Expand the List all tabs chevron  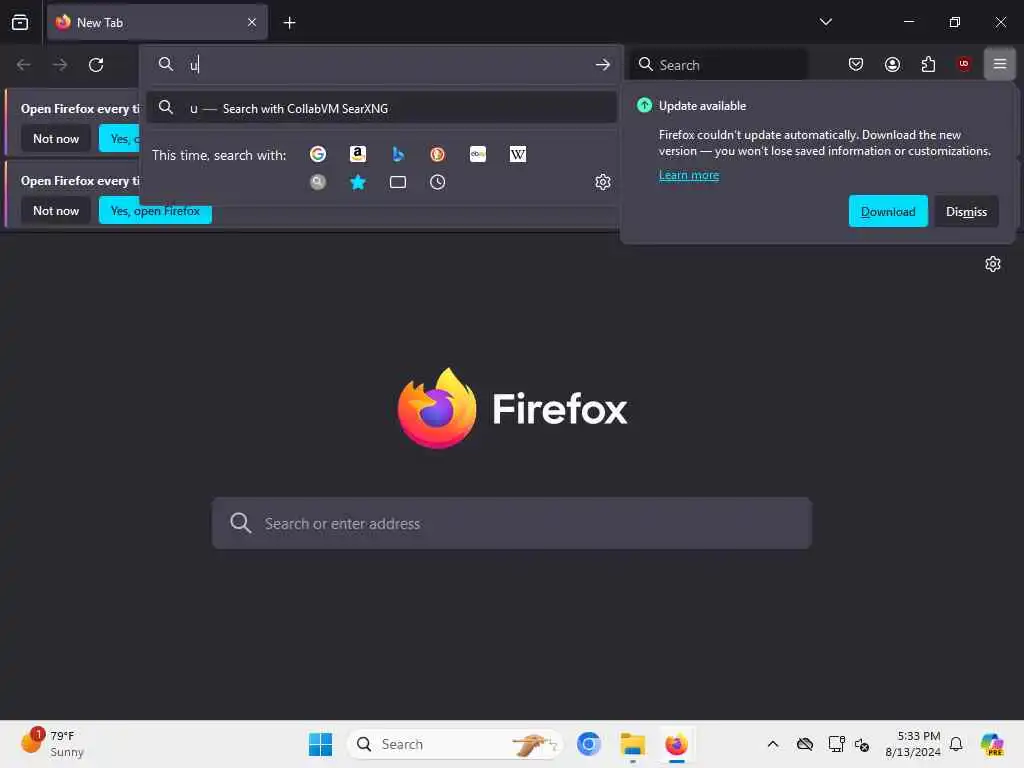click(x=825, y=22)
